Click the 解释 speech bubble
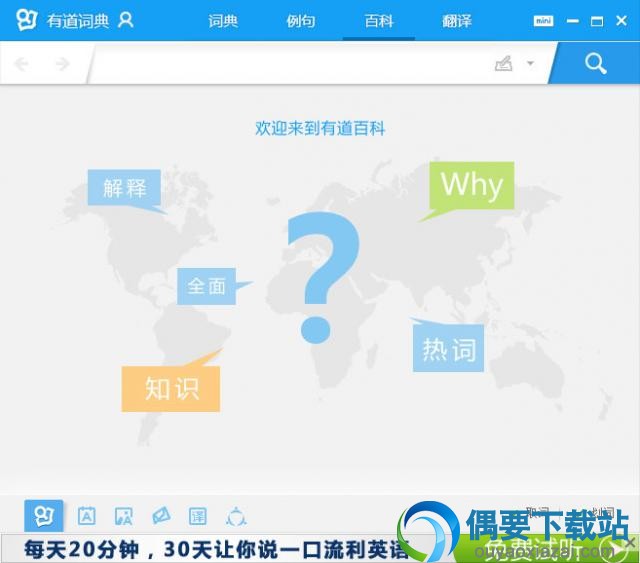Viewport: 640px width, 563px height. pyautogui.click(x=124, y=188)
